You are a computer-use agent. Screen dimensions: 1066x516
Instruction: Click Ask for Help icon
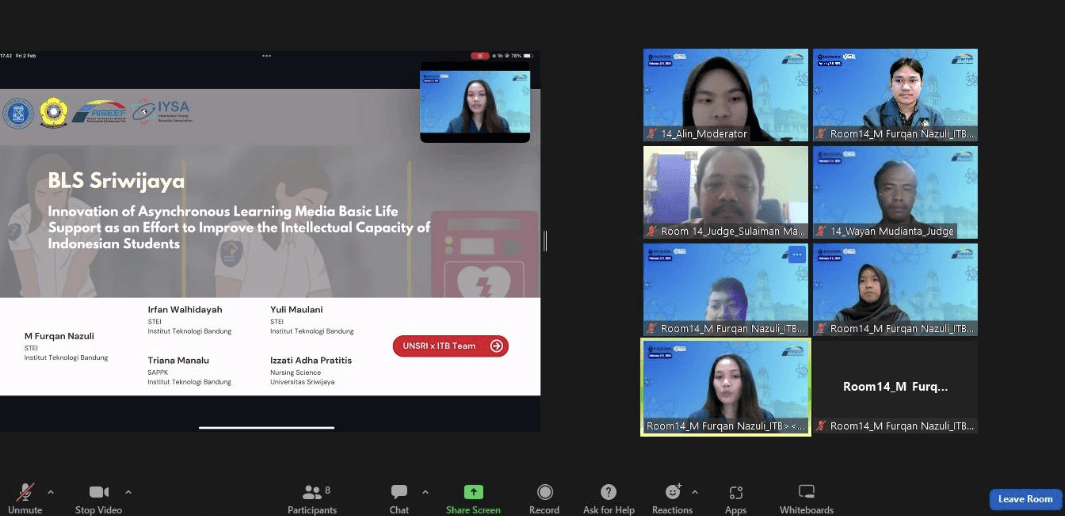[608, 493]
